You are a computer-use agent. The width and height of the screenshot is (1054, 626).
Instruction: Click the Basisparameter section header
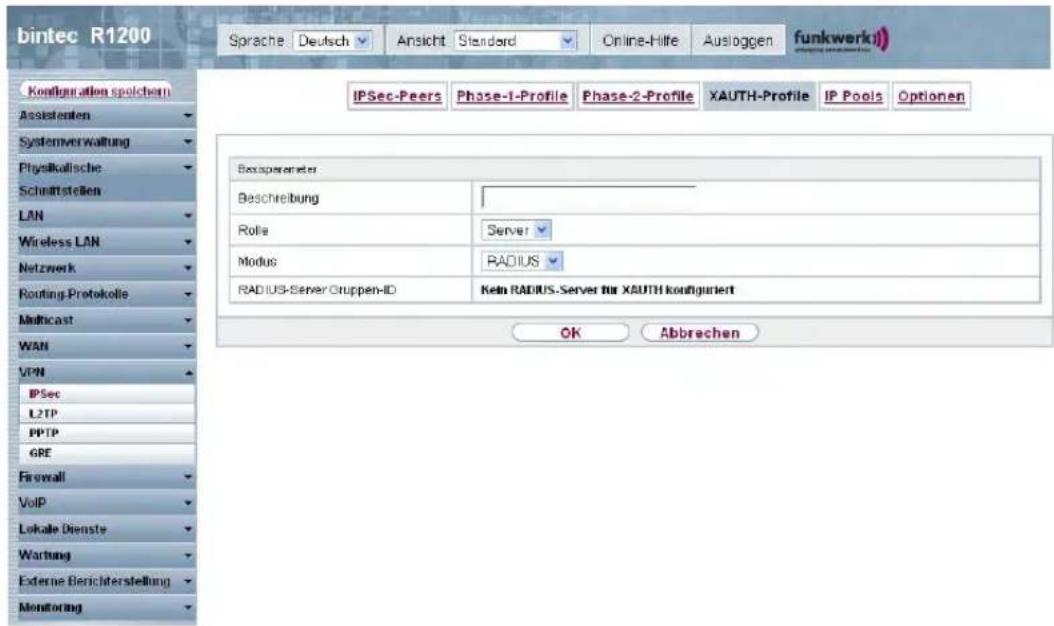[635, 169]
